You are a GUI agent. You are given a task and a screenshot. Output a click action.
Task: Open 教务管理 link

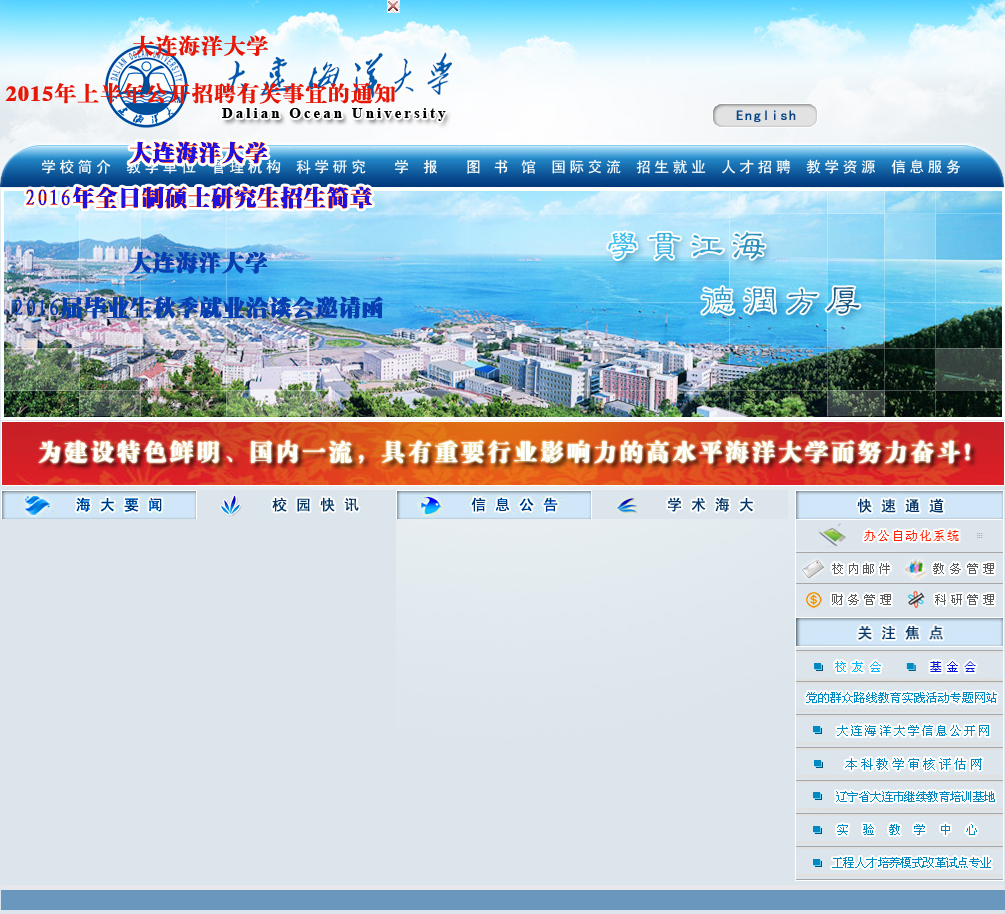[x=963, y=569]
